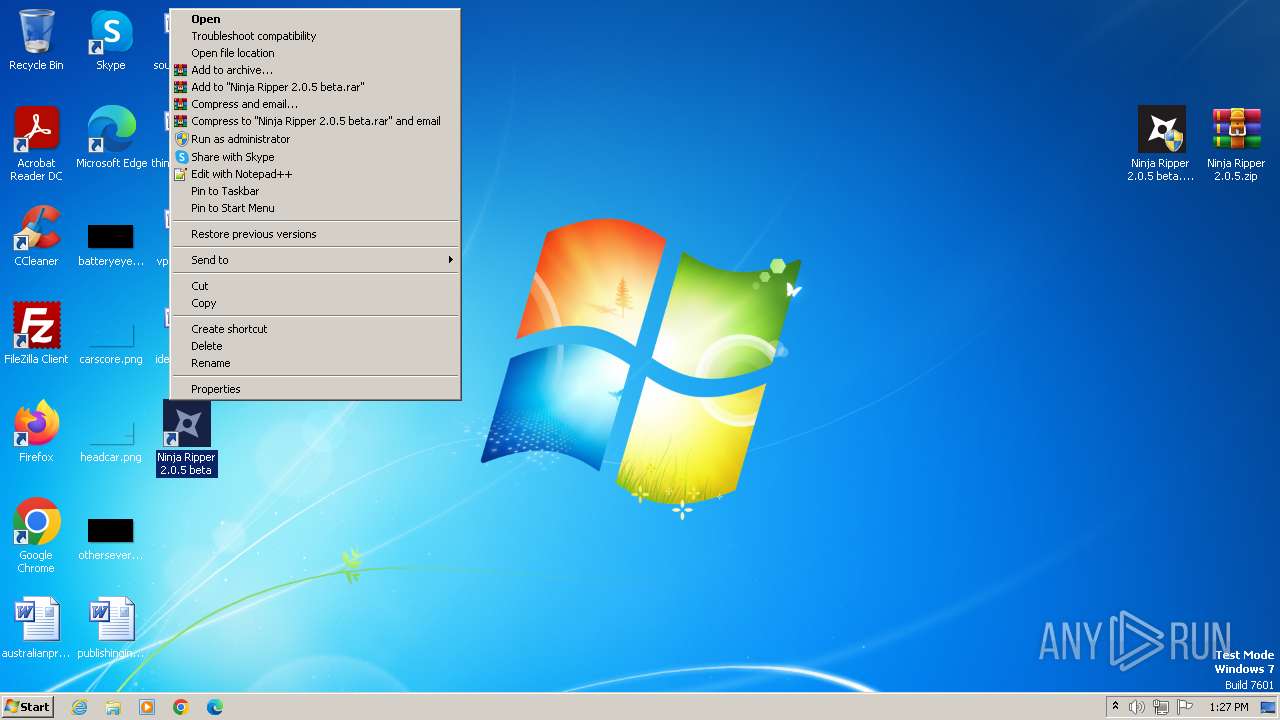This screenshot has height=720, width=1280.
Task: Select the carscore.png file
Action: 111,340
